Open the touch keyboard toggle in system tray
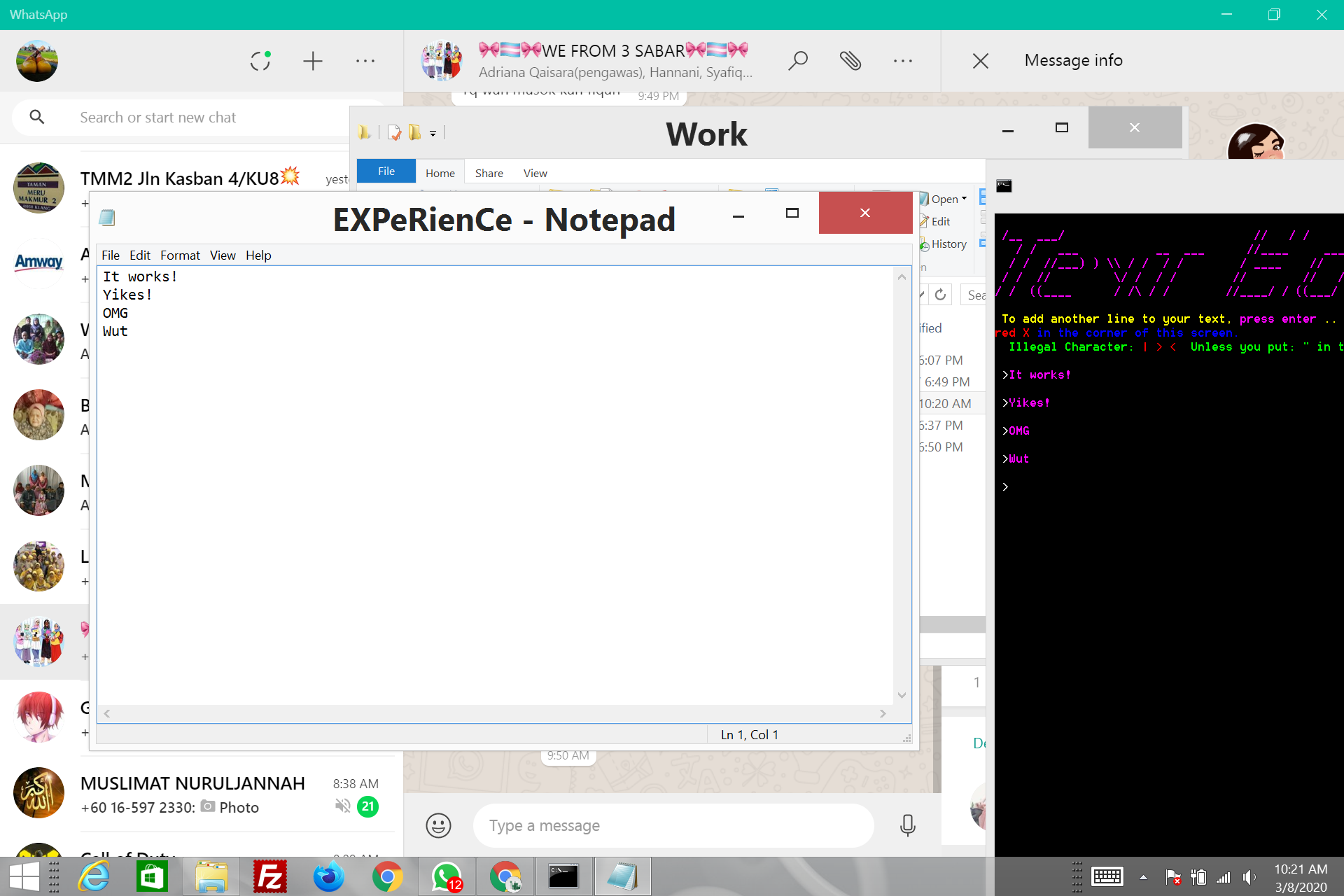This screenshot has height=896, width=1344. click(x=1106, y=876)
